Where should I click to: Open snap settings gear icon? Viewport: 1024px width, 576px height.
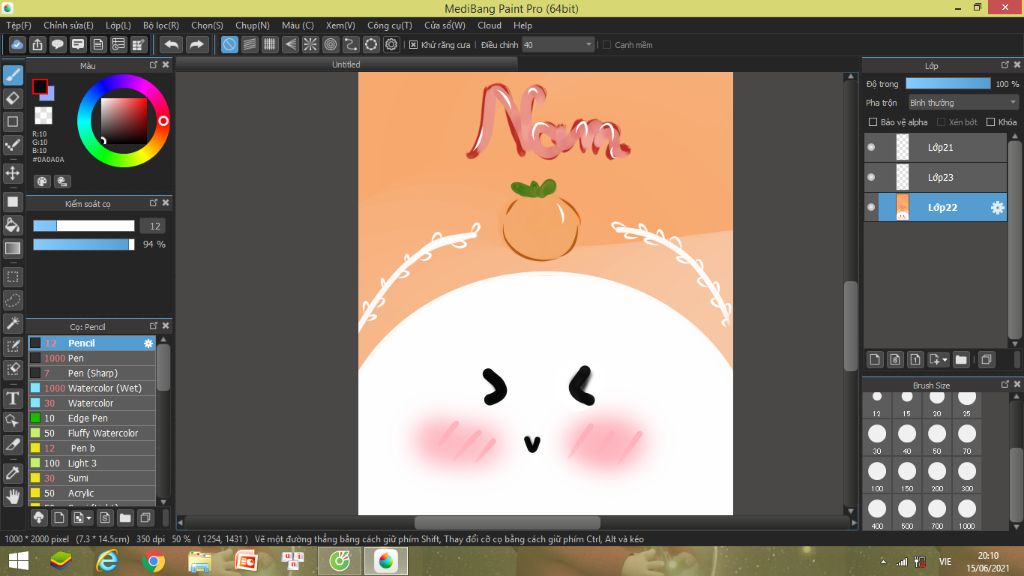tap(391, 44)
